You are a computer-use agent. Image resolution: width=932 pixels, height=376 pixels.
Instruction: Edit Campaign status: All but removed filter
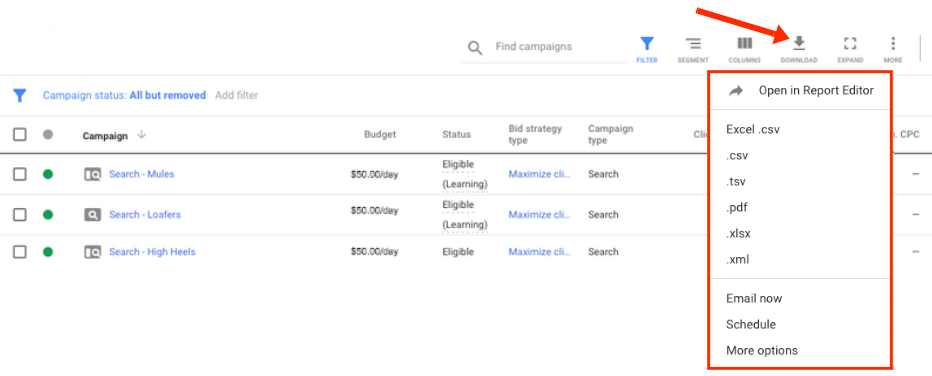click(x=124, y=95)
